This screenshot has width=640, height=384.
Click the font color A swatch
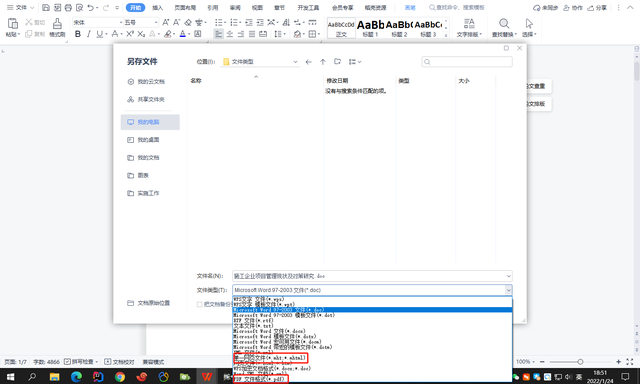point(182,34)
